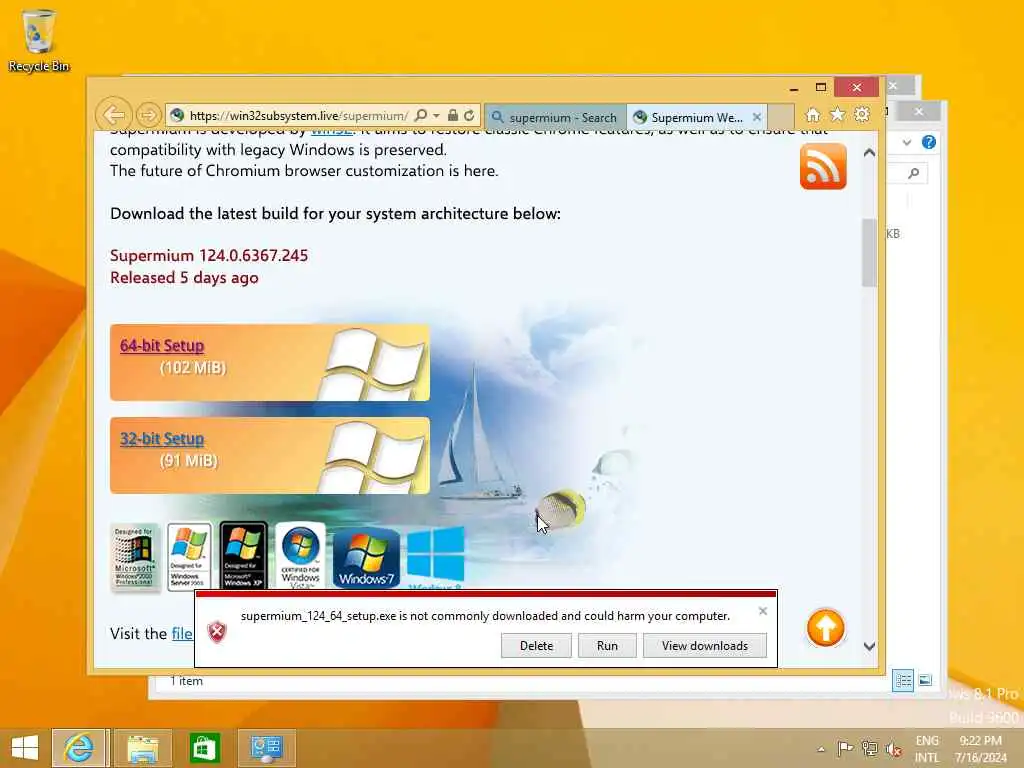
Task: Click the security lock icon
Action: (453, 116)
